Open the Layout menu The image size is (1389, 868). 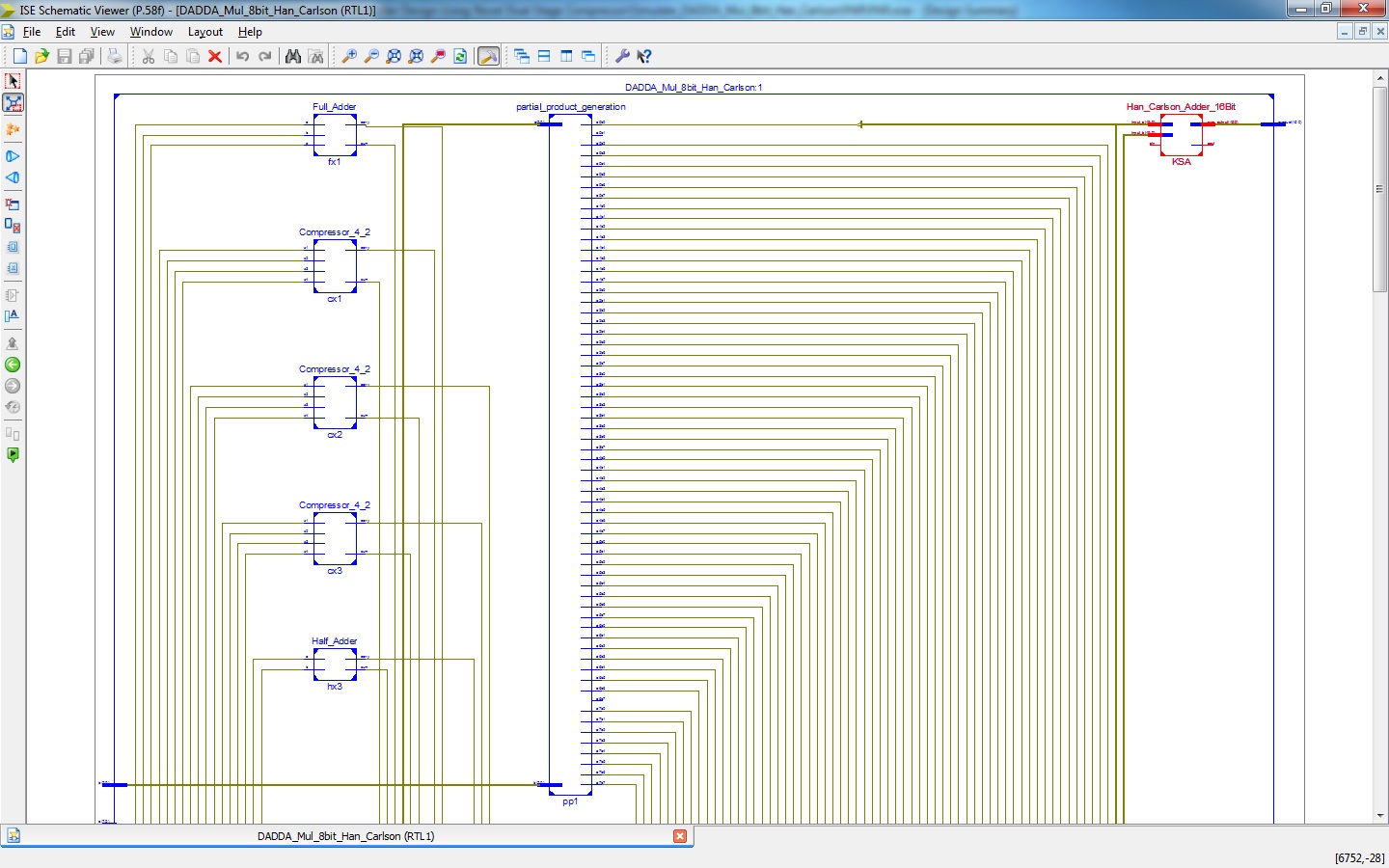point(205,32)
